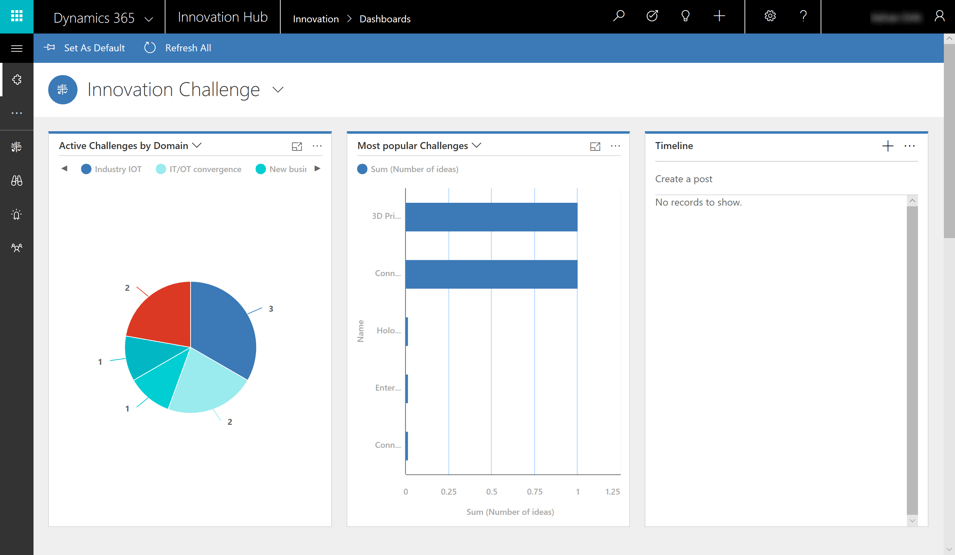Screen dimensions: 955x555
Task: Click Refresh All button
Action: [177, 48]
